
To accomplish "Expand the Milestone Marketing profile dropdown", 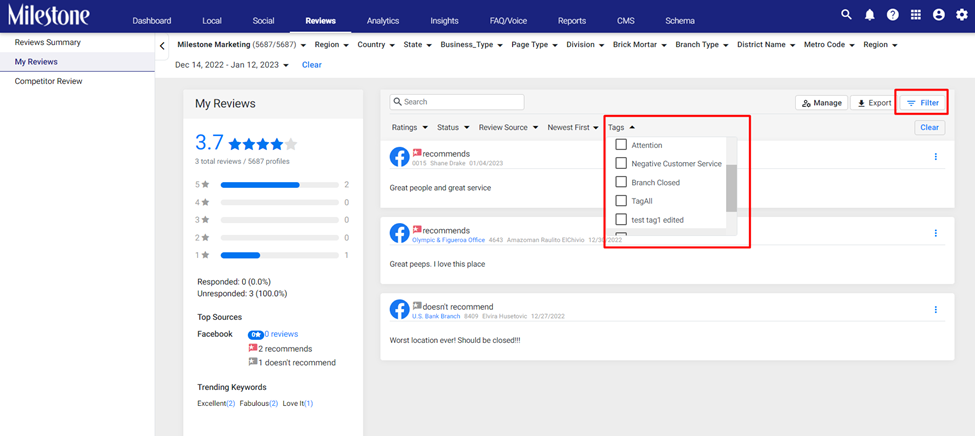I will point(243,45).
